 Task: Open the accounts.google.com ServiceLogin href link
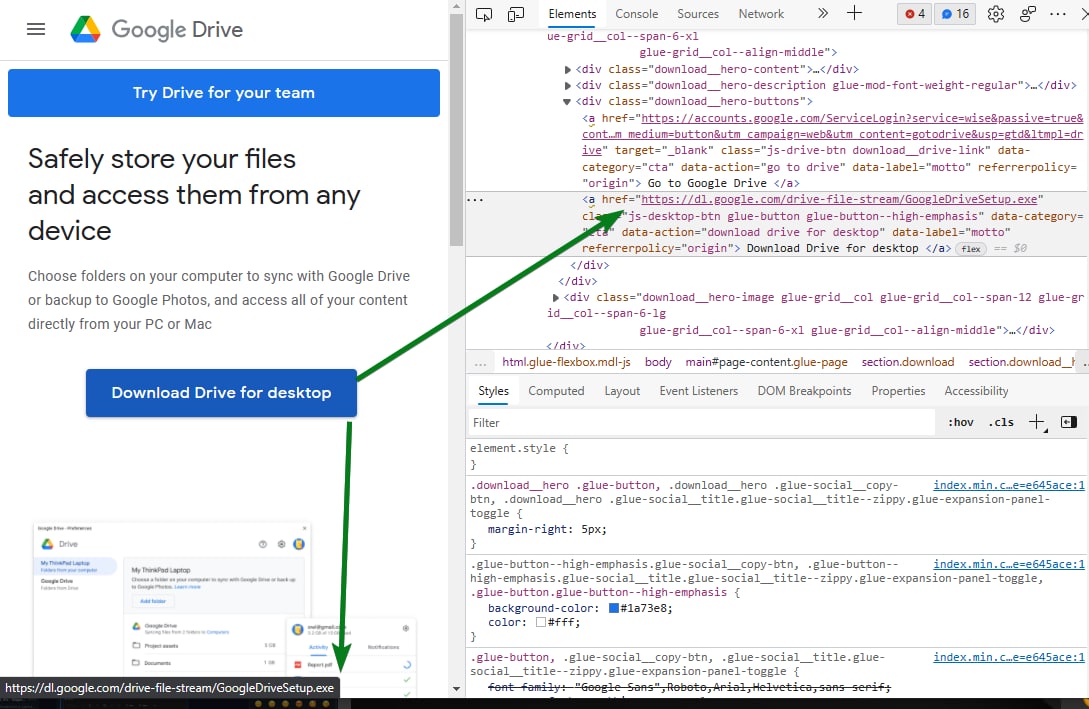tap(832, 134)
